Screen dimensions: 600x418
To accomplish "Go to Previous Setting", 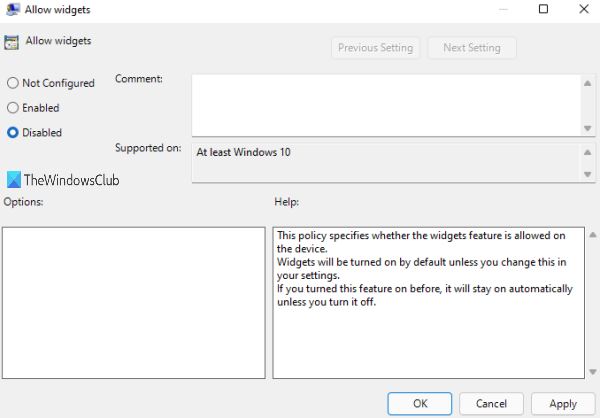I will pos(376,48).
